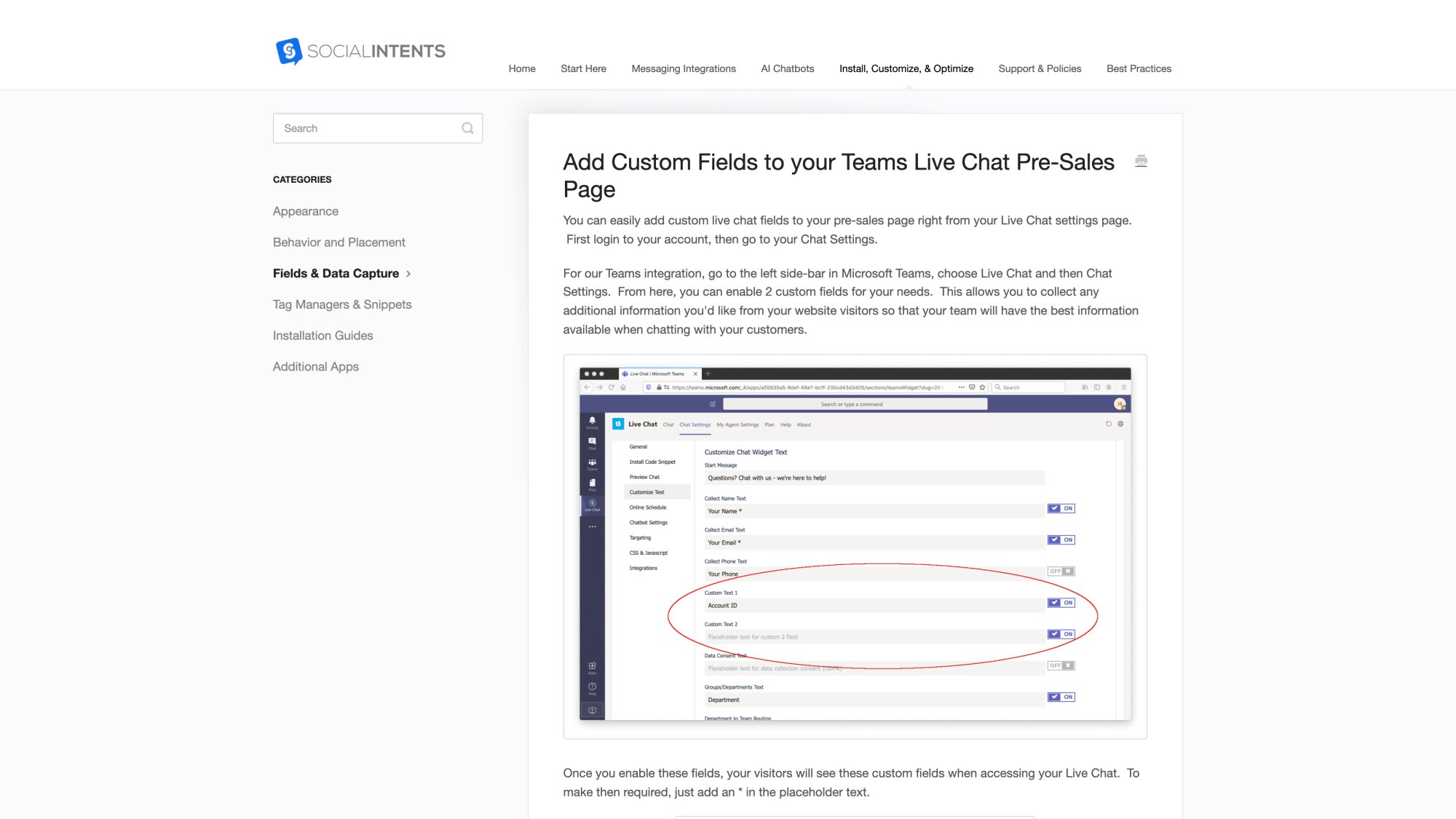This screenshot has width=1456, height=819.
Task: Open the browser toolbar overflow menu
Action: pos(1123,387)
